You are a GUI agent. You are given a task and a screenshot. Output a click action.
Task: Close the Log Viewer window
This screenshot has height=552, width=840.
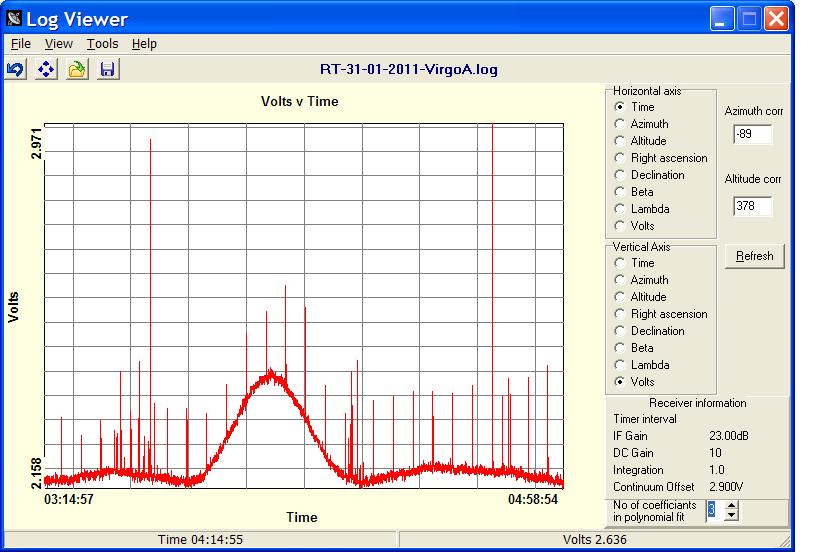click(x=776, y=19)
